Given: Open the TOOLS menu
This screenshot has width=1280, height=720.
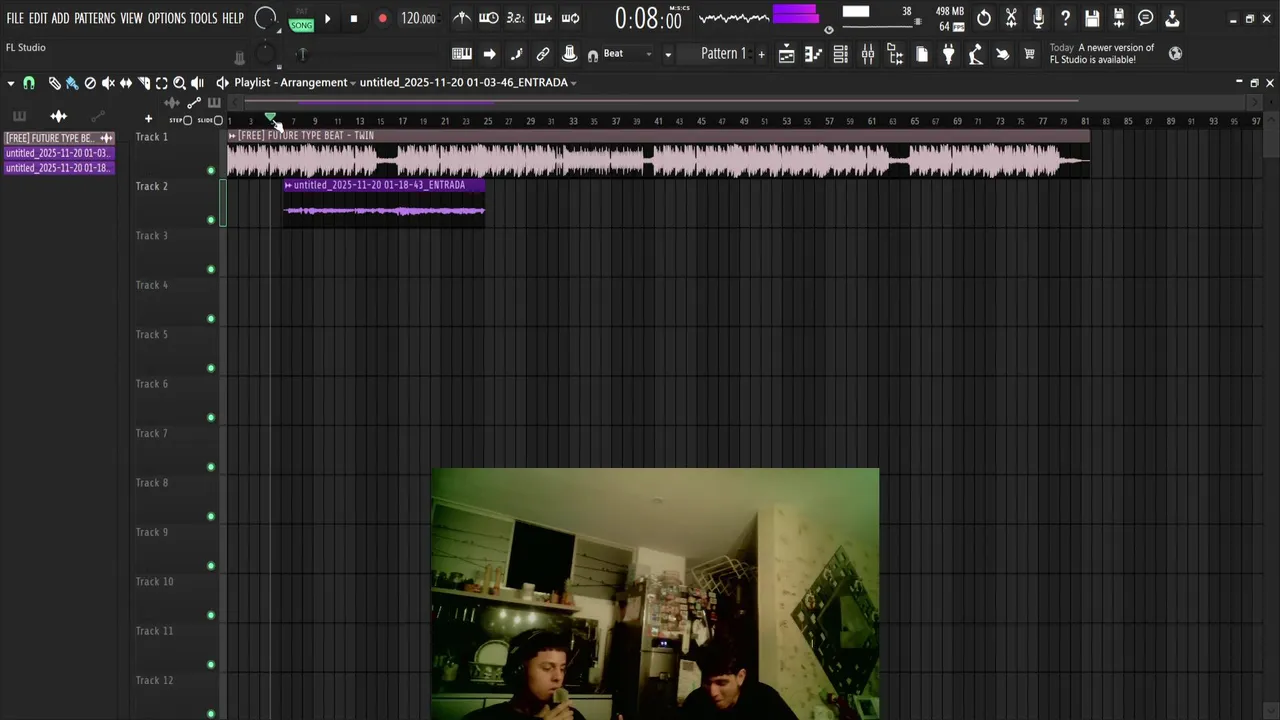Looking at the screenshot, I should point(203,18).
